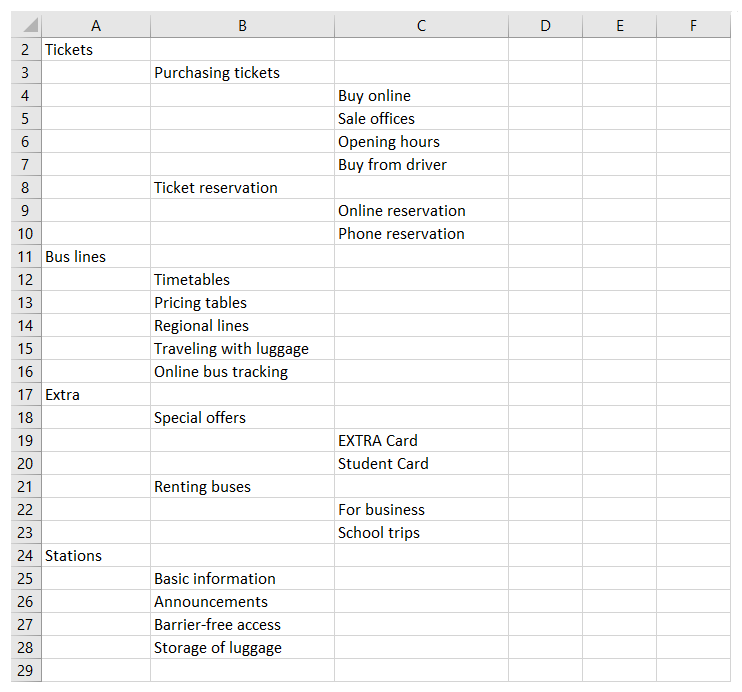Click the 'Buy from driver' cell
Image resolution: width=742 pixels, height=692 pixels.
[x=421, y=164]
